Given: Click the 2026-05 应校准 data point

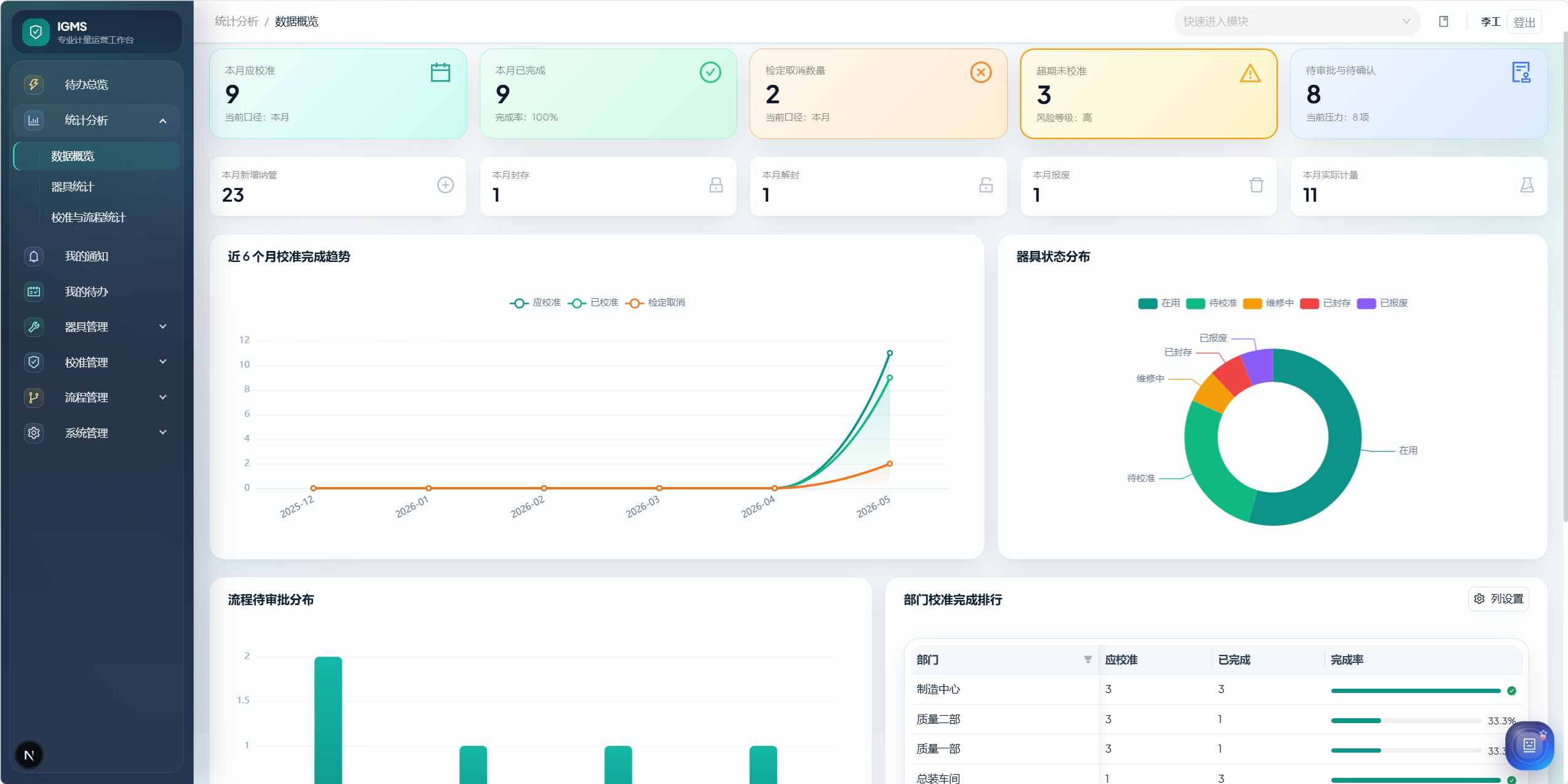Looking at the screenshot, I should click(x=890, y=353).
